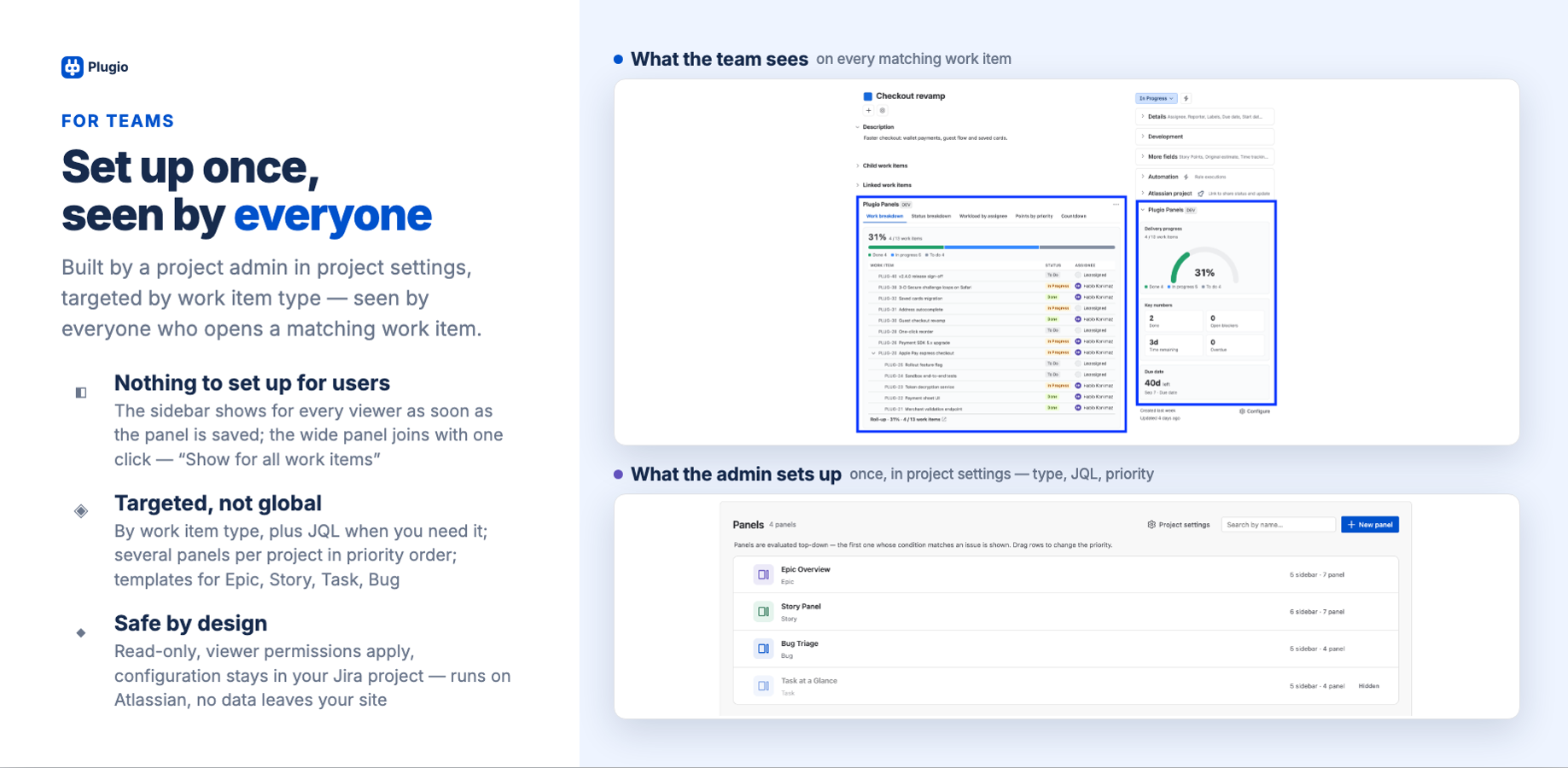Open the Task at a Glance row
The width and height of the screenshot is (1568, 768).
tap(1065, 686)
